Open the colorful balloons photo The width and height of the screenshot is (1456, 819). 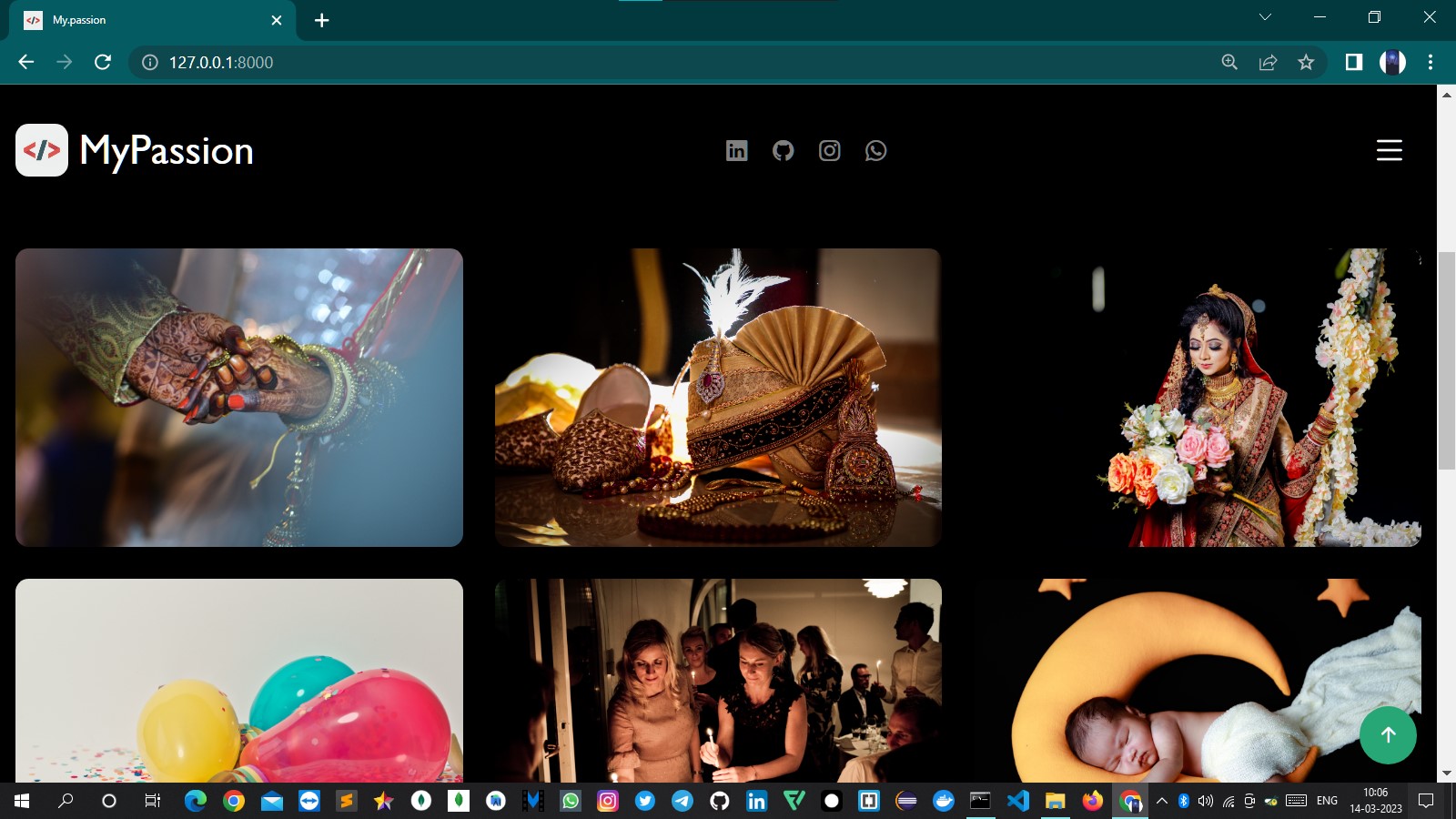239,681
